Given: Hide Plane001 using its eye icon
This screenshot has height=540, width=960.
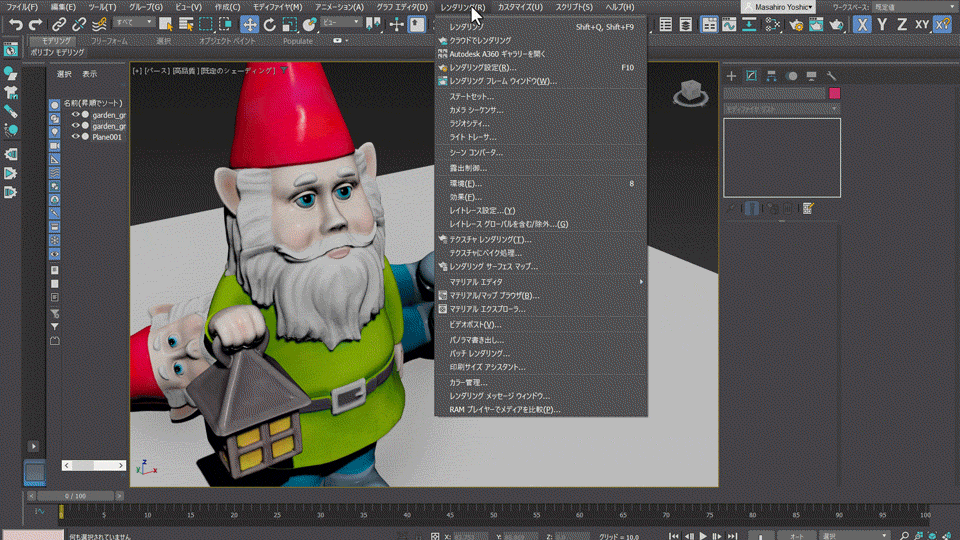Looking at the screenshot, I should coord(75,137).
